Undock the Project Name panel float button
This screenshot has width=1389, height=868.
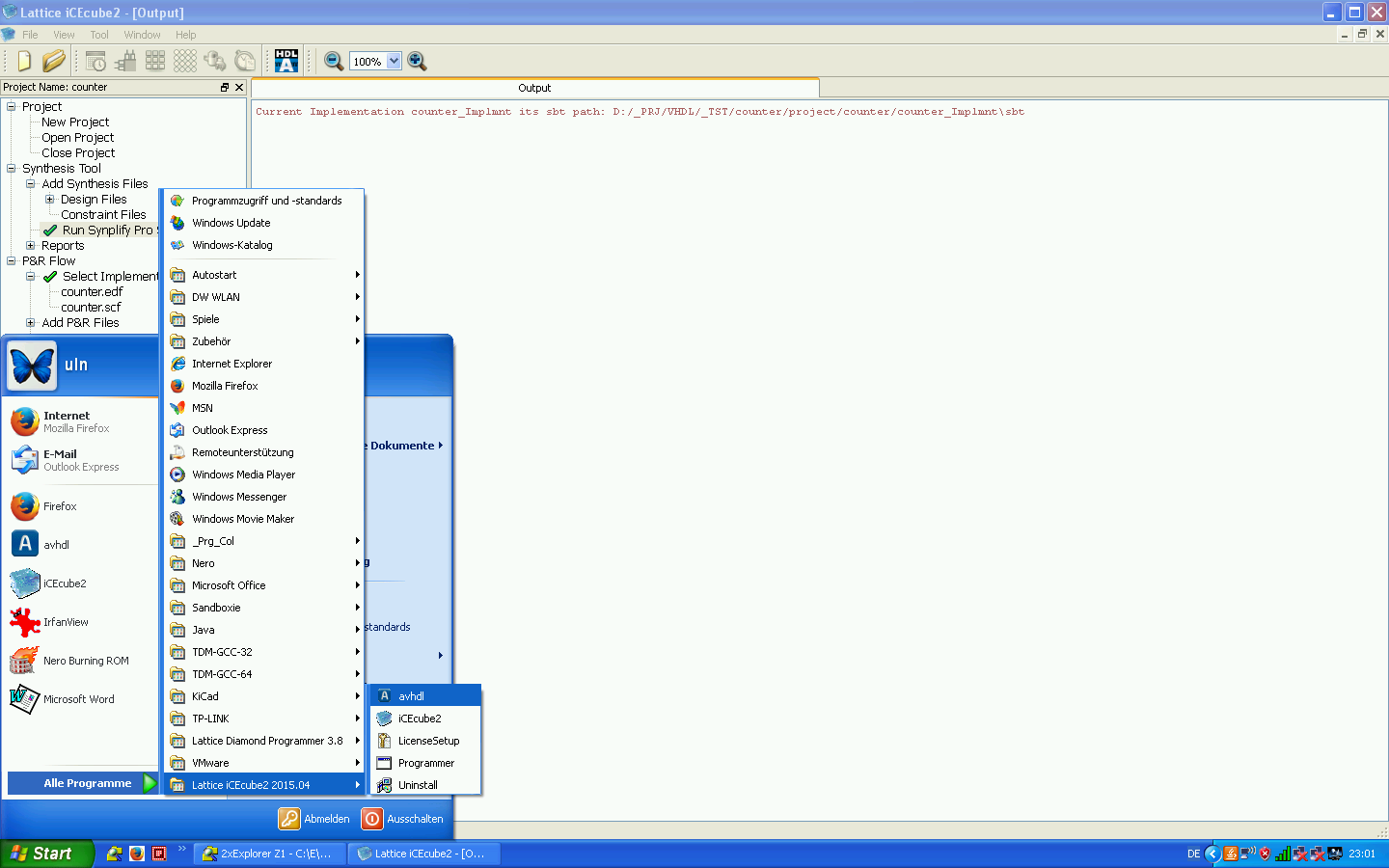tap(225, 87)
